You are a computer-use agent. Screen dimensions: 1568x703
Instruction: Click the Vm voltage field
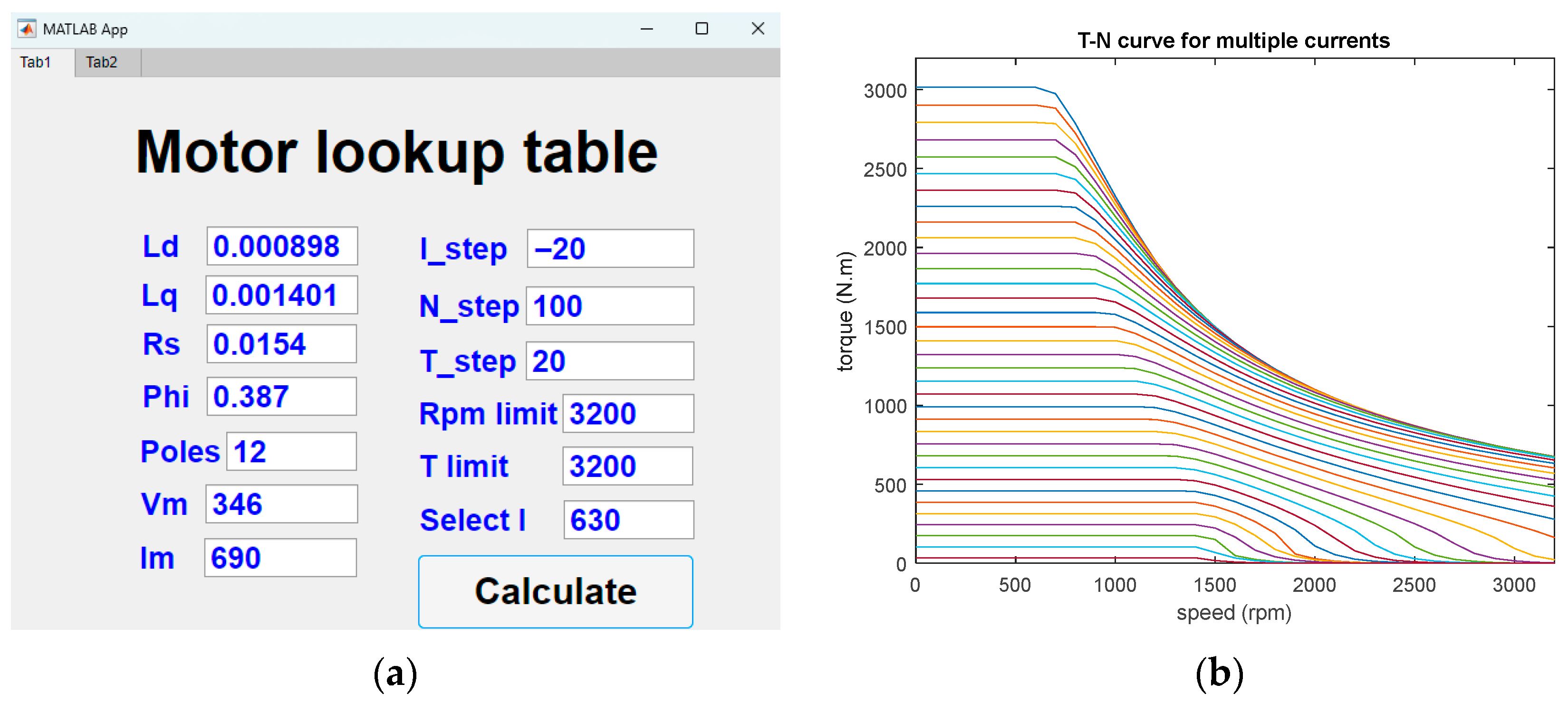[x=281, y=504]
